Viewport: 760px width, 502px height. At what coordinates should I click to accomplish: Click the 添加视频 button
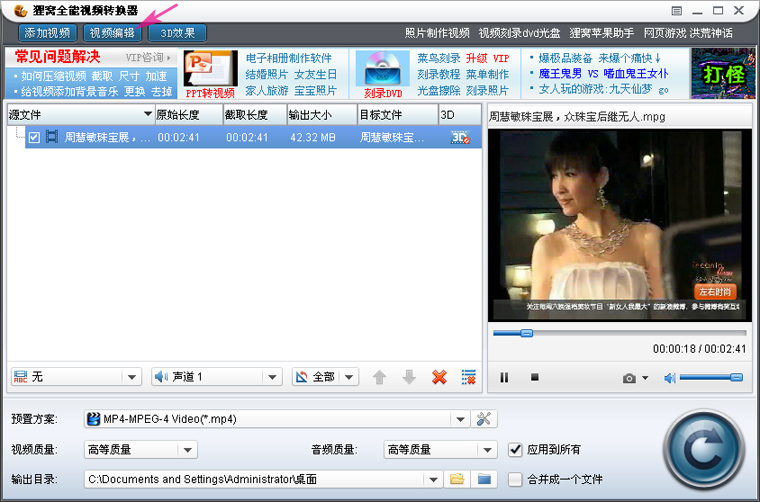click(48, 33)
